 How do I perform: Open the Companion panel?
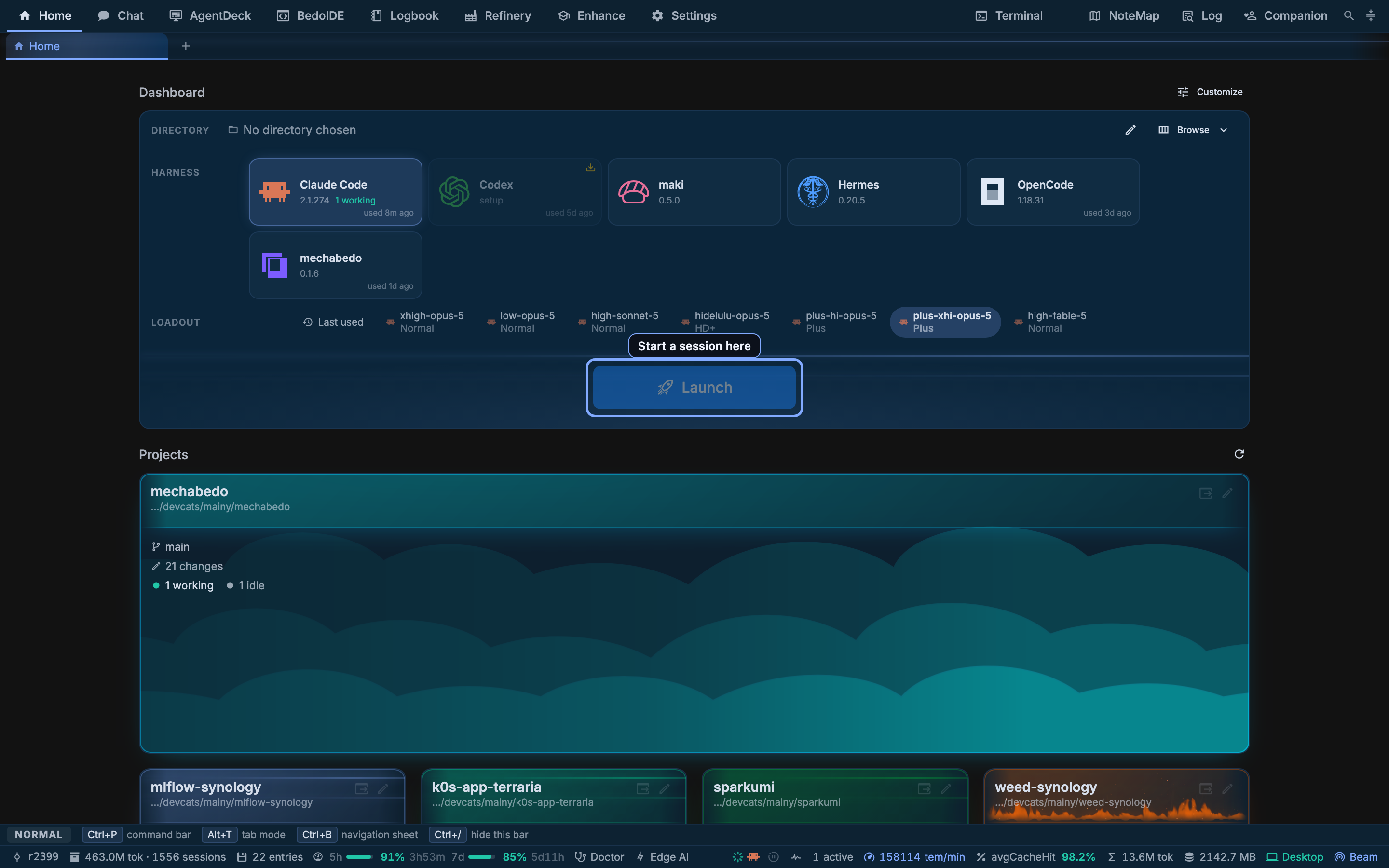point(1285,15)
